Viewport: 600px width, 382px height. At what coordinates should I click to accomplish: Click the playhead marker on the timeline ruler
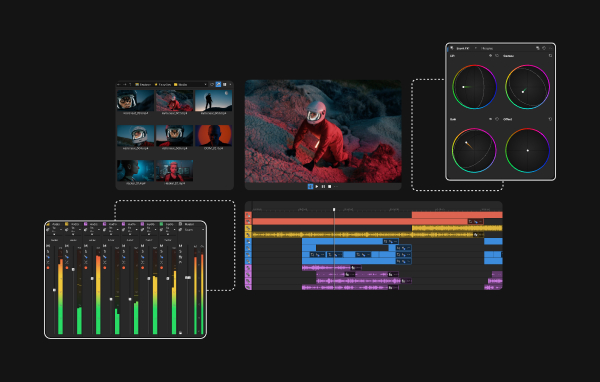[x=334, y=209]
